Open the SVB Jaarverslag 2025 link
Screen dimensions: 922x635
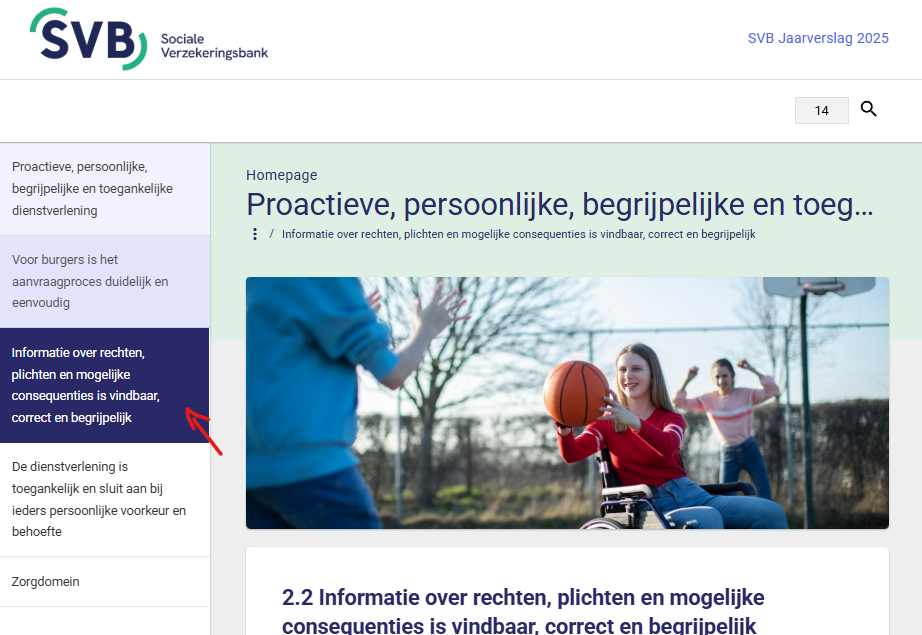point(818,38)
